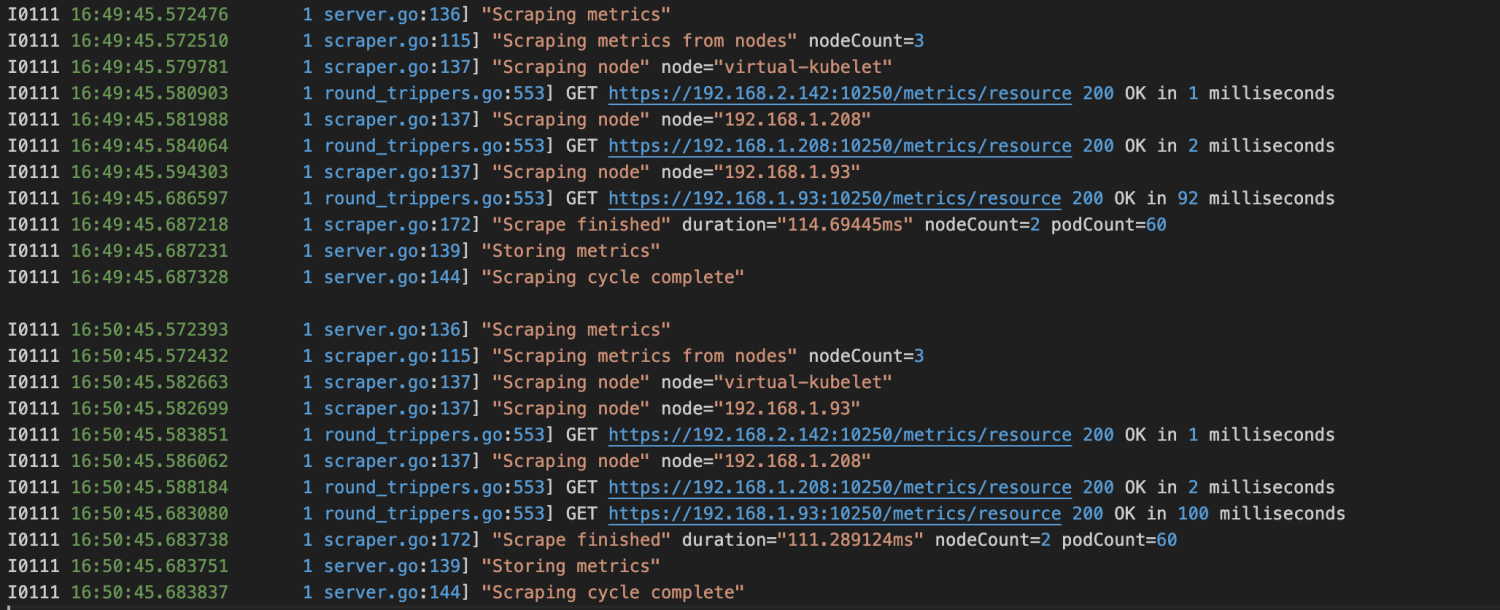Click the timestamp 16:50:45.572393
Image resolution: width=1500 pixels, height=610 pixels.
pos(149,330)
